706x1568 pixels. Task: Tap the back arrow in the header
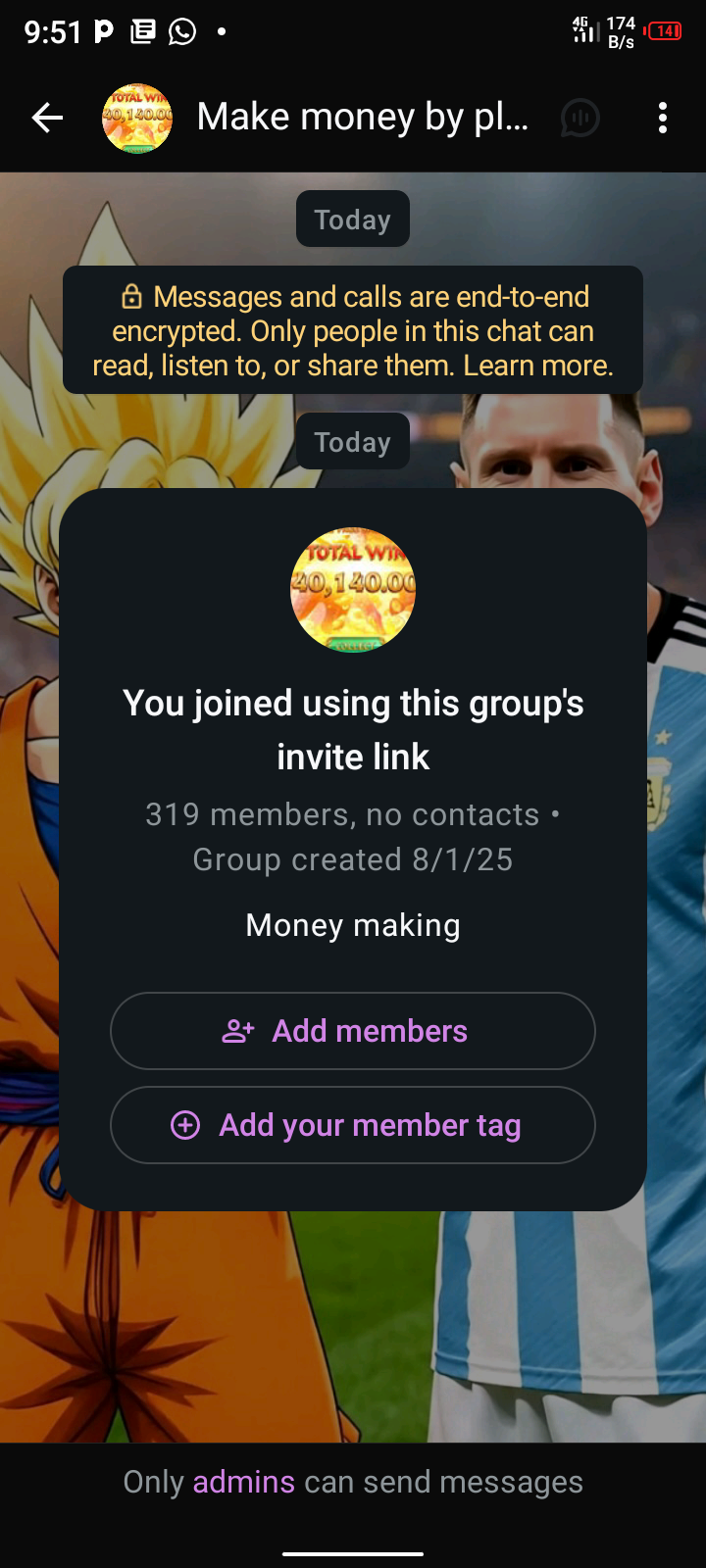[47, 119]
